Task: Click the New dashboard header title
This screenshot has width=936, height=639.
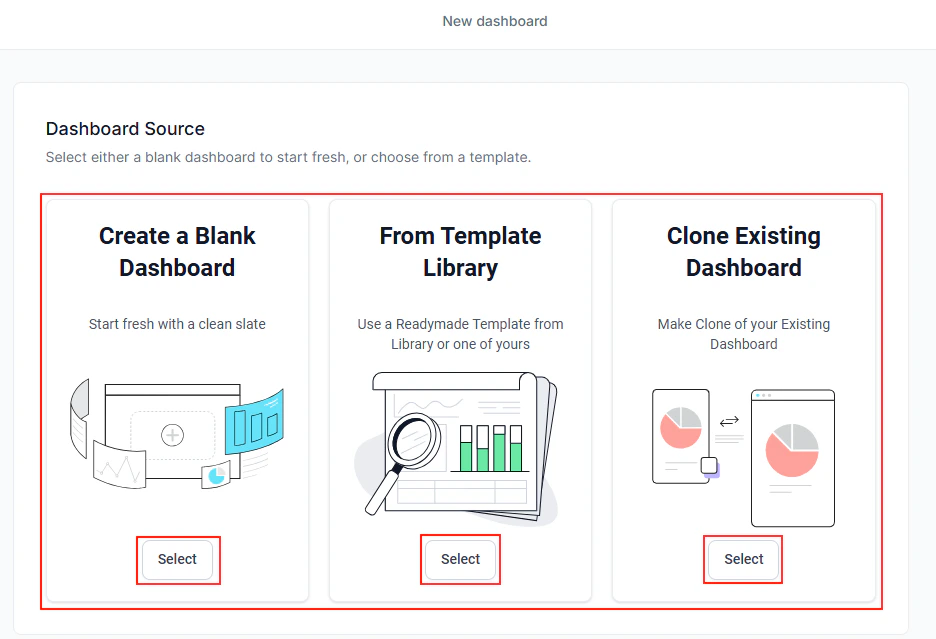Action: (495, 20)
